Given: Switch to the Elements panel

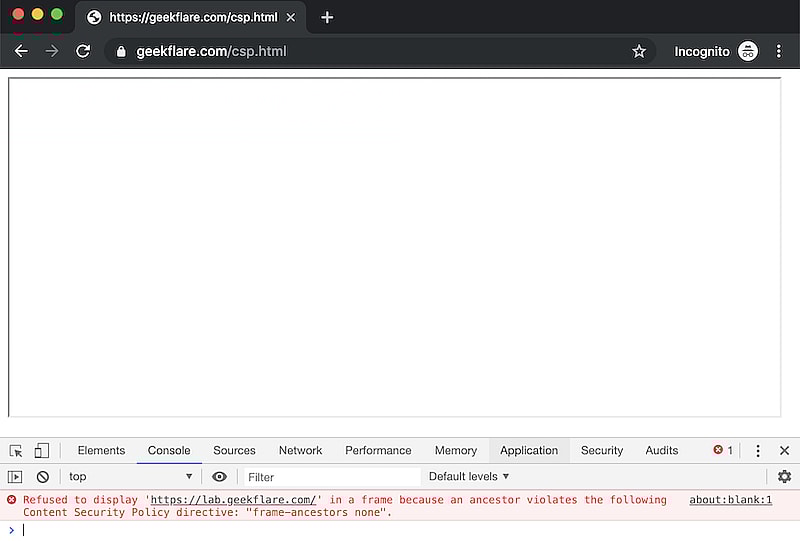Looking at the screenshot, I should (x=101, y=451).
